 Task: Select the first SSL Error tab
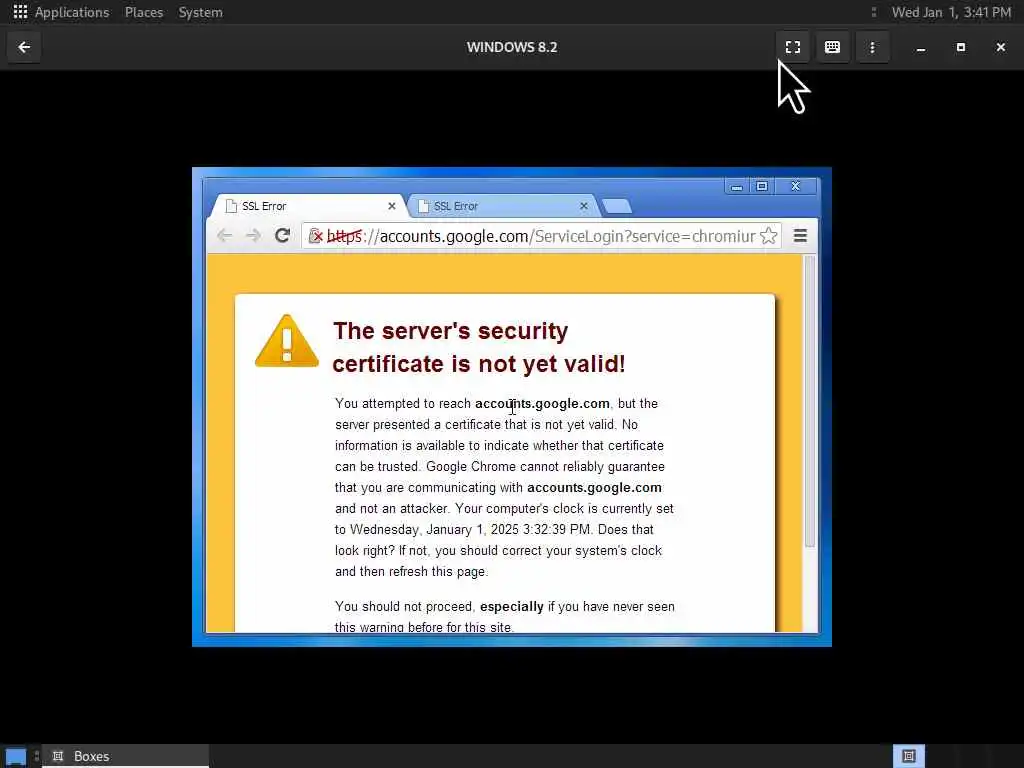click(x=307, y=206)
